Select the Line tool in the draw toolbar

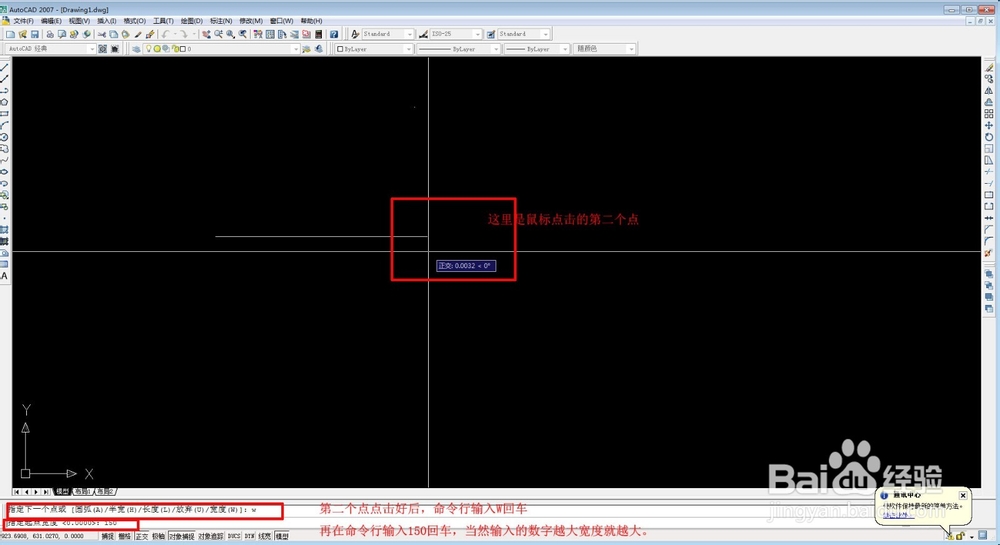(x=4, y=67)
